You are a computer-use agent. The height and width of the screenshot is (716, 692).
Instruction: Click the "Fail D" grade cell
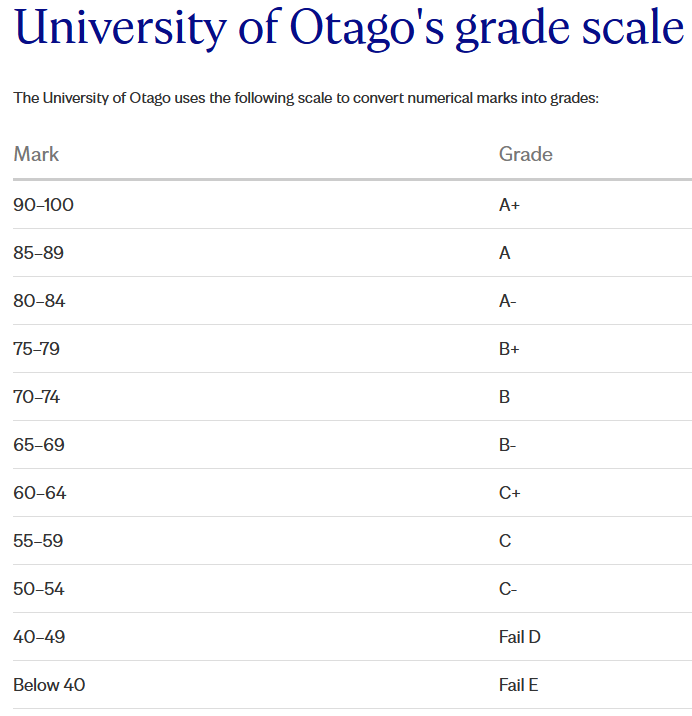pos(519,637)
